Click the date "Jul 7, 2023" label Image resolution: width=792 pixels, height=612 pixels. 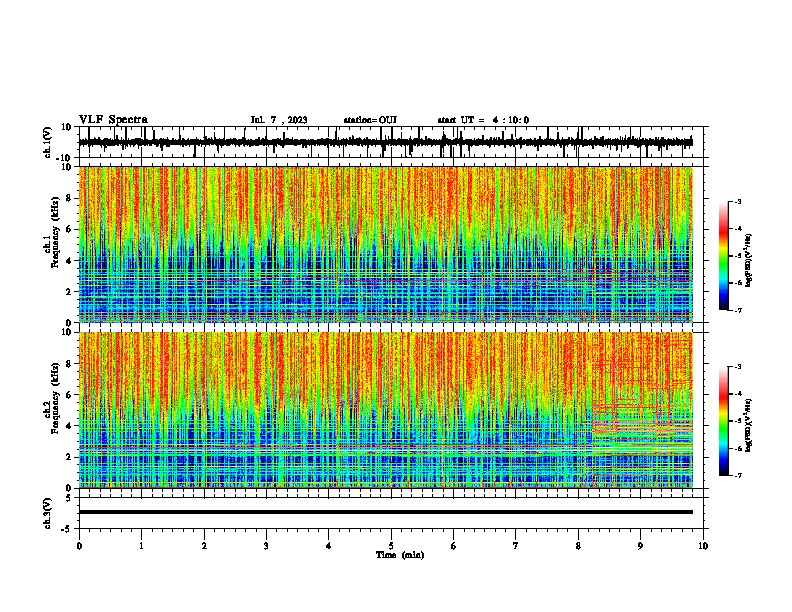point(279,120)
